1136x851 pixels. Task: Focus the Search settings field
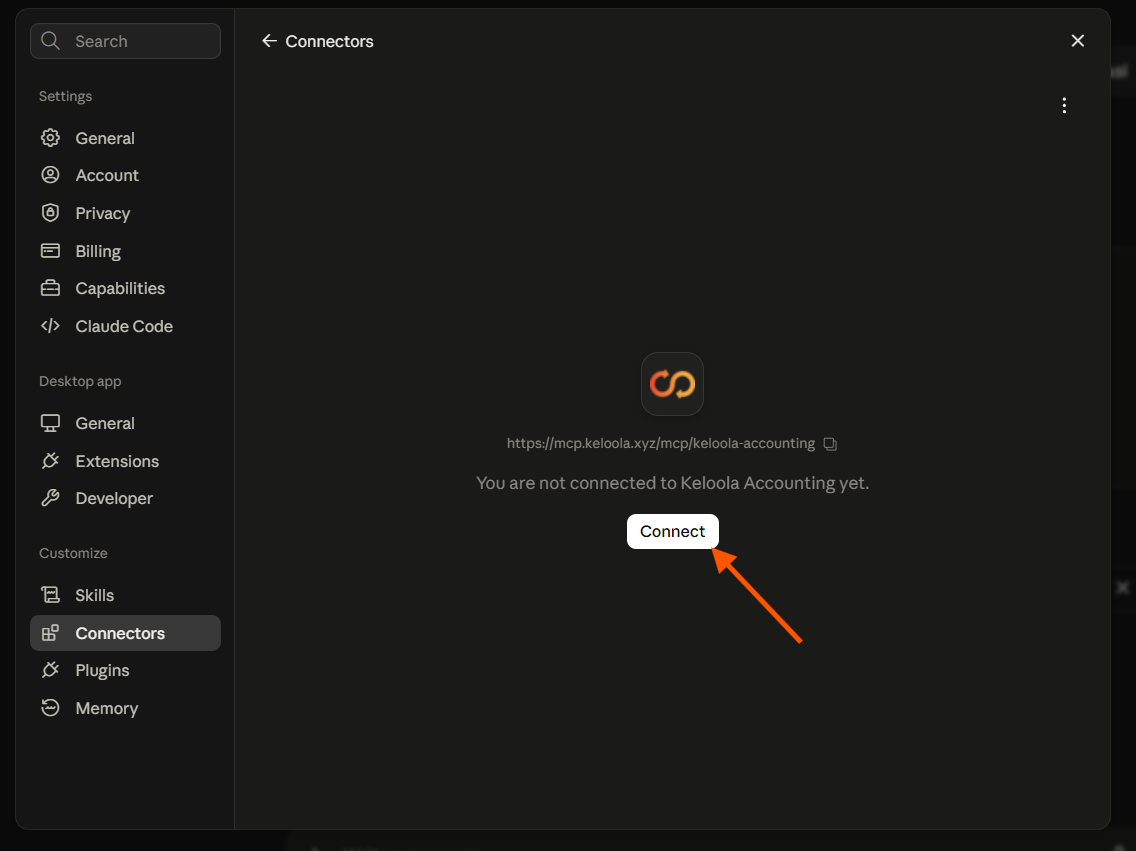click(125, 41)
